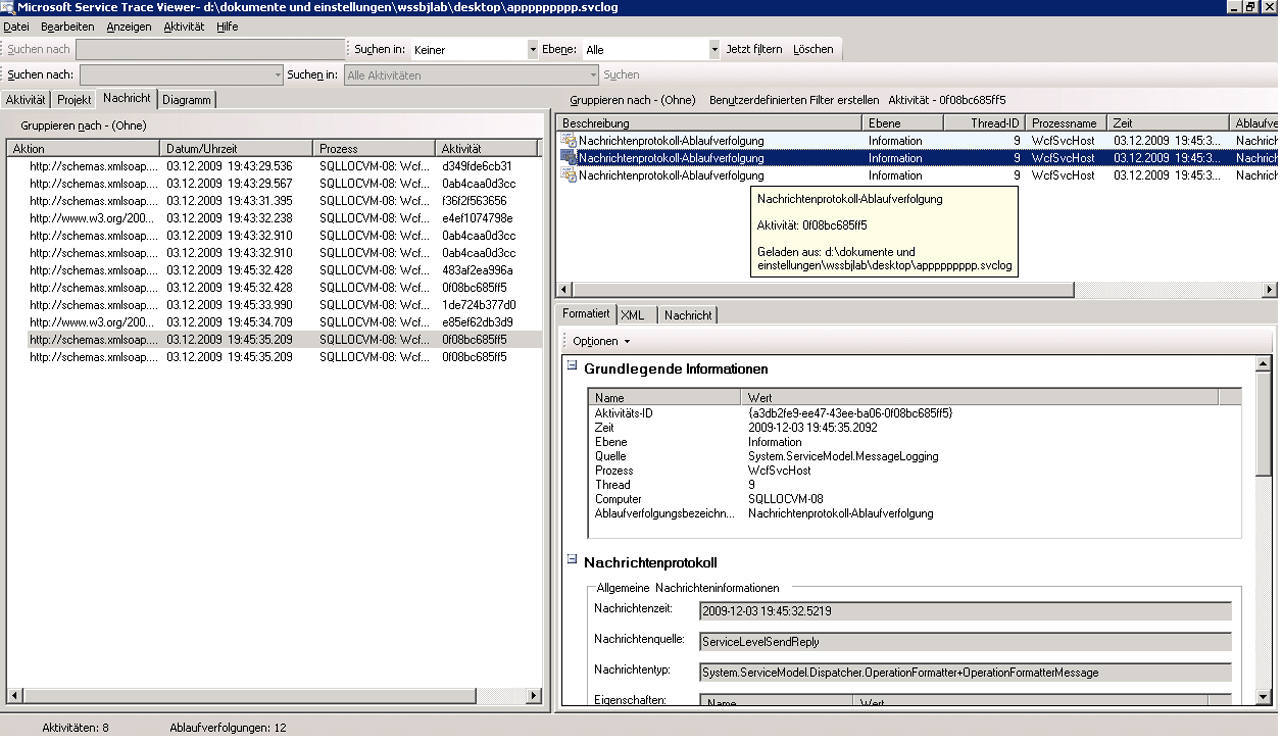Open the Ebene dropdown showing Alle
This screenshot has height=736, width=1282.
click(x=714, y=49)
